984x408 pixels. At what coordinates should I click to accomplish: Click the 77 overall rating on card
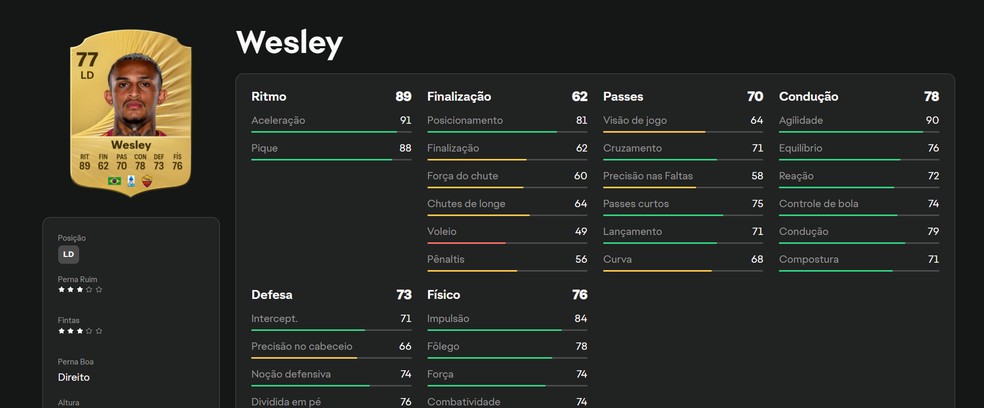(88, 59)
